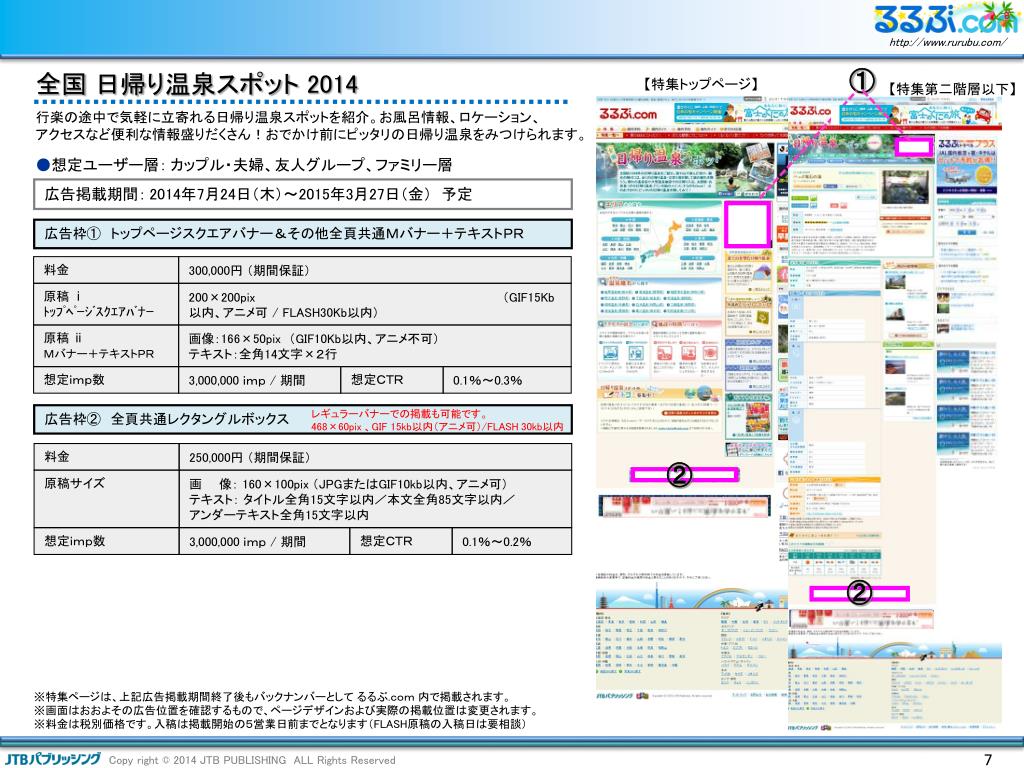Select the 200×200pix specification cell
This screenshot has height=768, width=1024.
[x=375, y=304]
